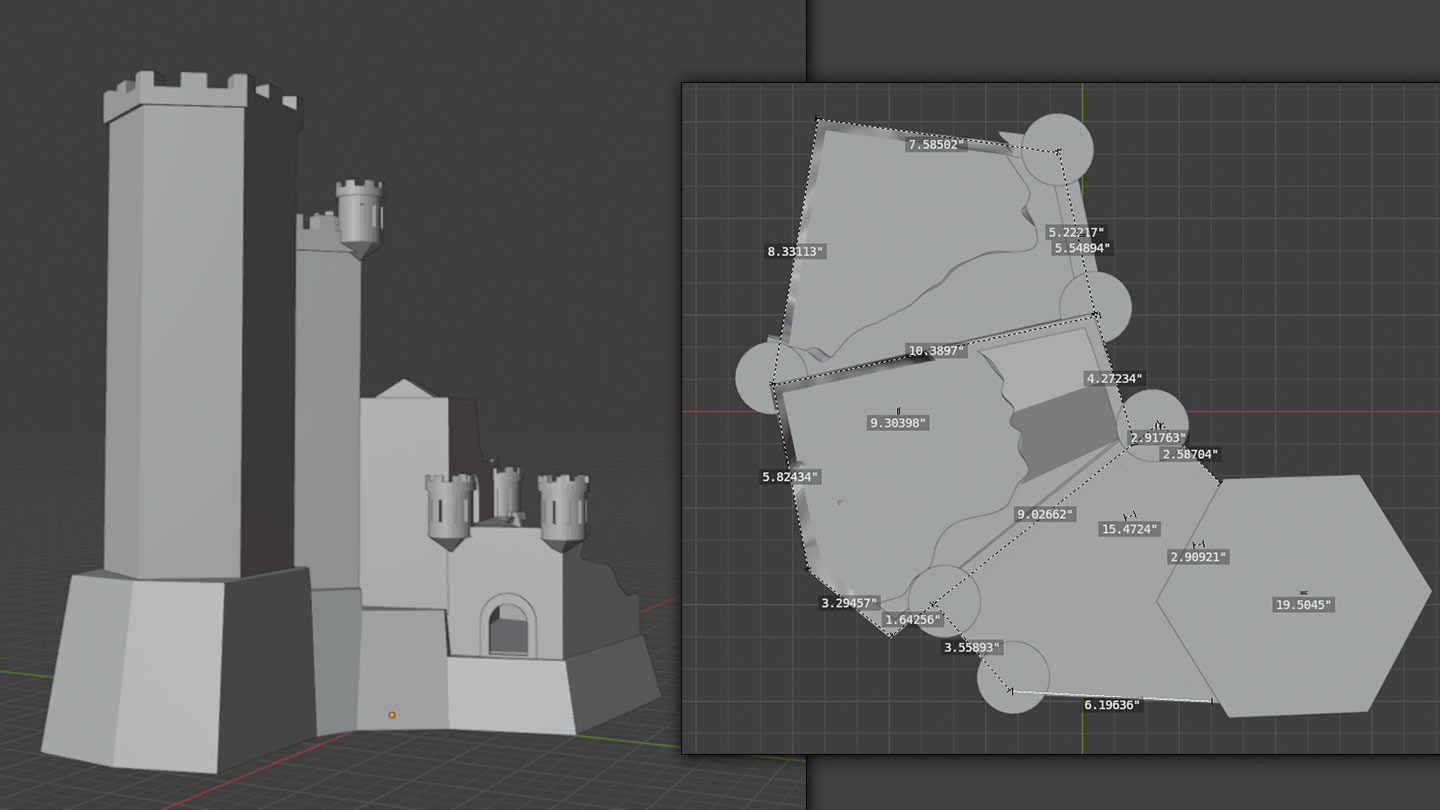The image size is (1440, 810).
Task: Click the 2.91763" measurement label
Action: pos(1156,437)
